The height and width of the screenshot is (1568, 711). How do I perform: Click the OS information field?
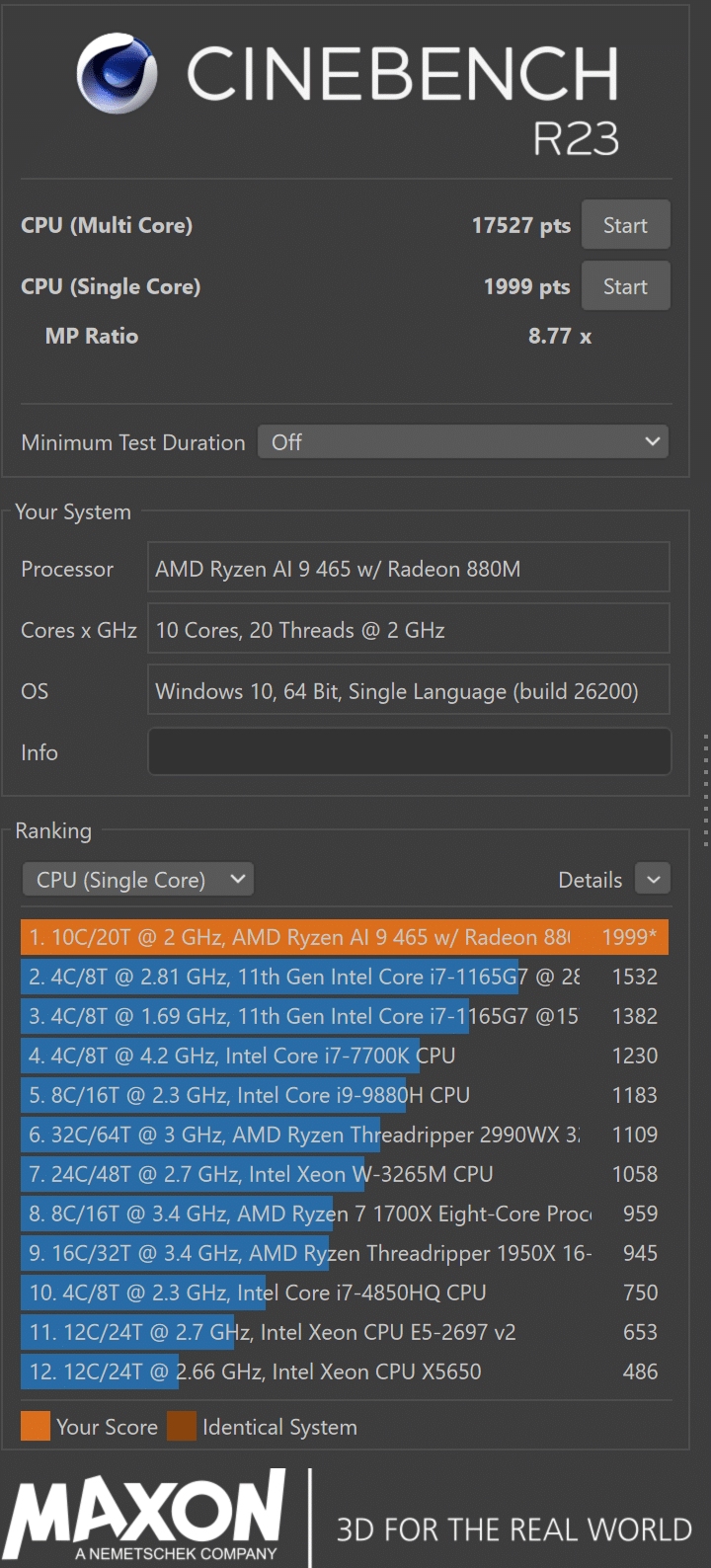(409, 691)
